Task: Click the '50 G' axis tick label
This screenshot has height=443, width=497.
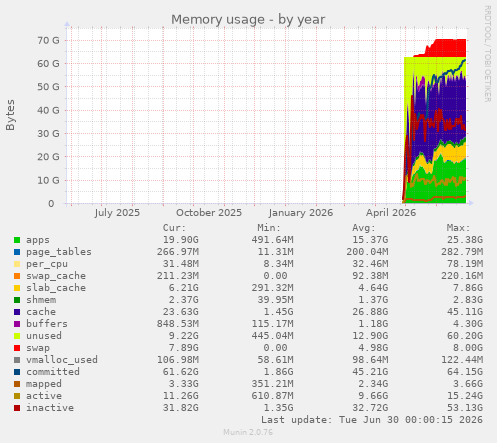Action: click(48, 87)
